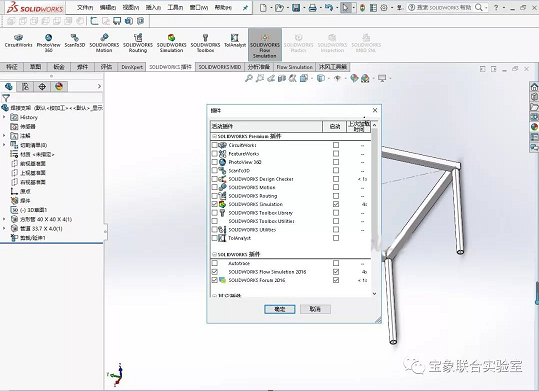Screen dimensions: 539x391
Task: Enable the PhotoView 360 add-in checkbox
Action: 215,162
